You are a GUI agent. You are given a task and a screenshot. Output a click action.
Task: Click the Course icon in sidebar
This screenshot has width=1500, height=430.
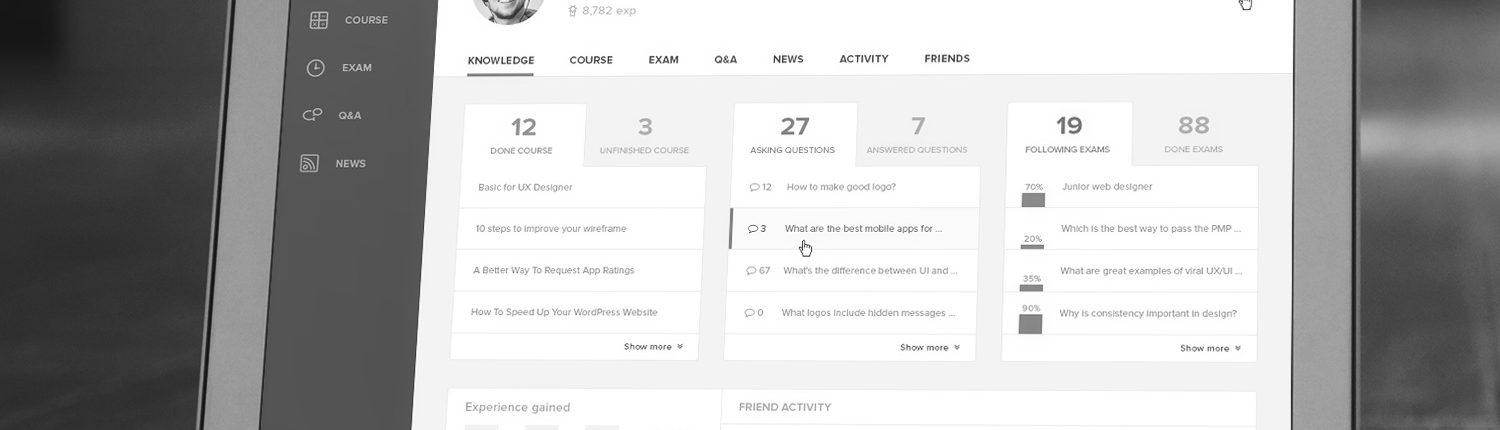[319, 20]
